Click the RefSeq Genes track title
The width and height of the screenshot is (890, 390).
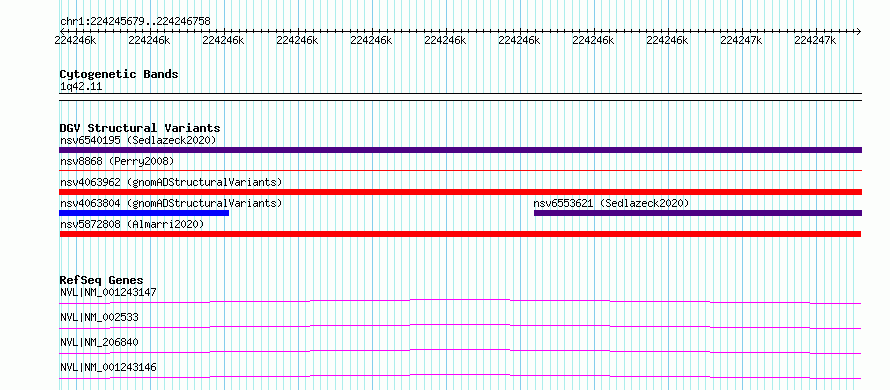pyautogui.click(x=102, y=280)
